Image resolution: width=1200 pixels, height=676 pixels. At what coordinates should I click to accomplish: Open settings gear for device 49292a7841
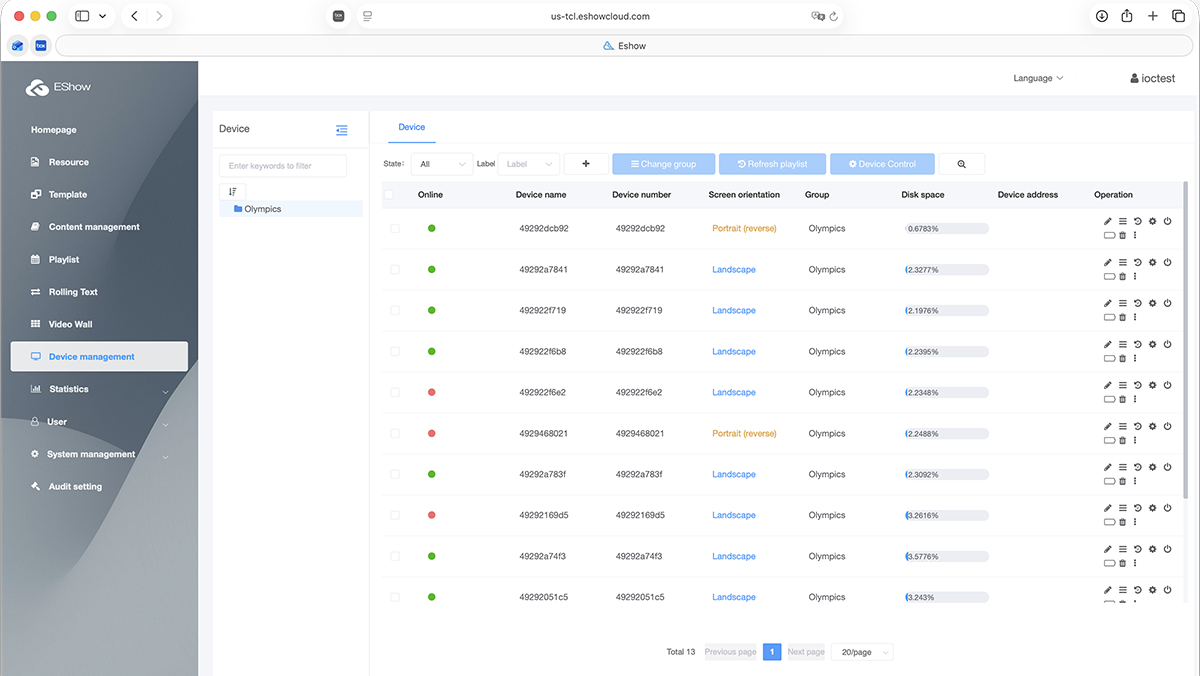coord(1152,262)
